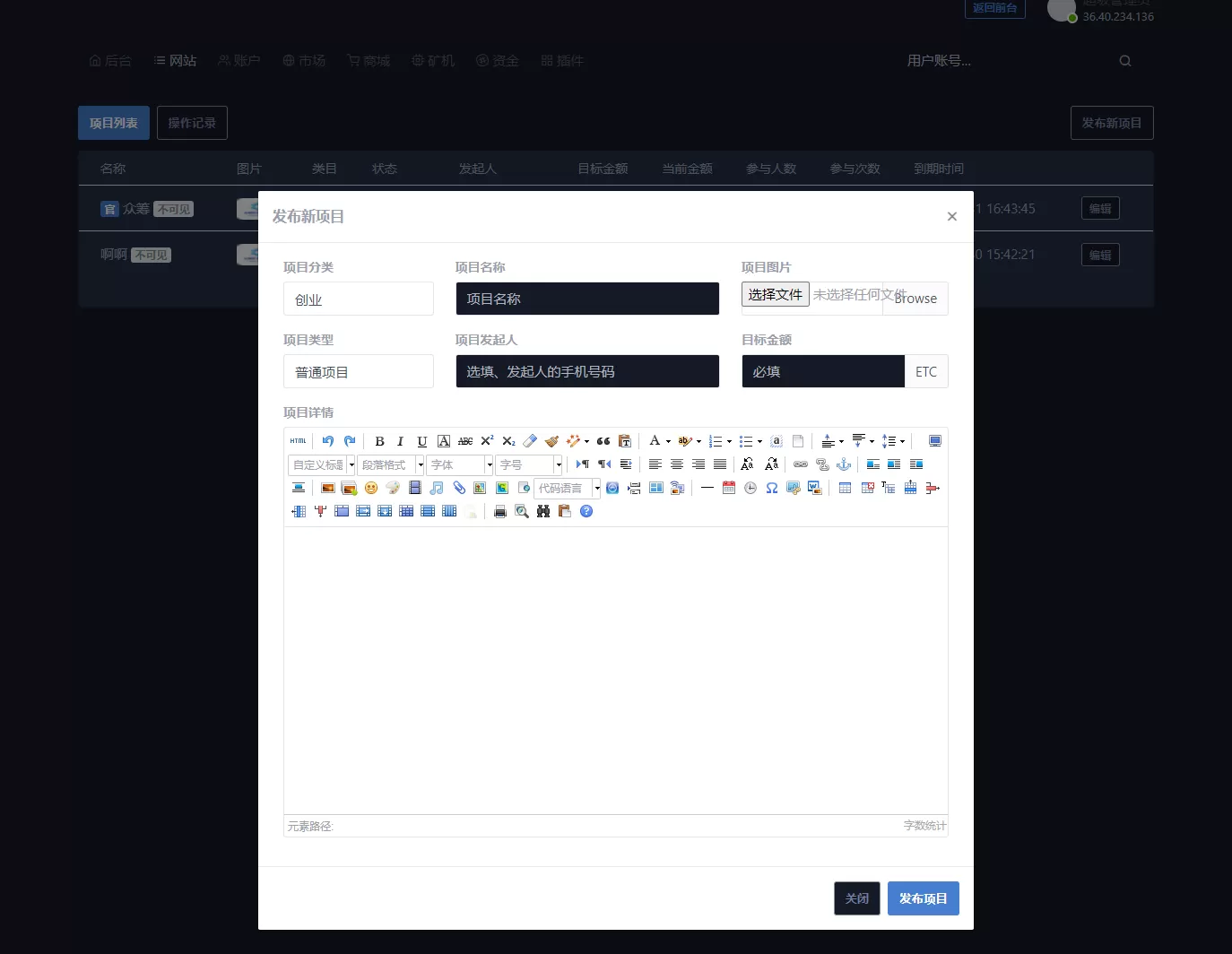The width and height of the screenshot is (1232, 954).
Task: Insert a smiley emoticon into project details
Action: (x=371, y=489)
